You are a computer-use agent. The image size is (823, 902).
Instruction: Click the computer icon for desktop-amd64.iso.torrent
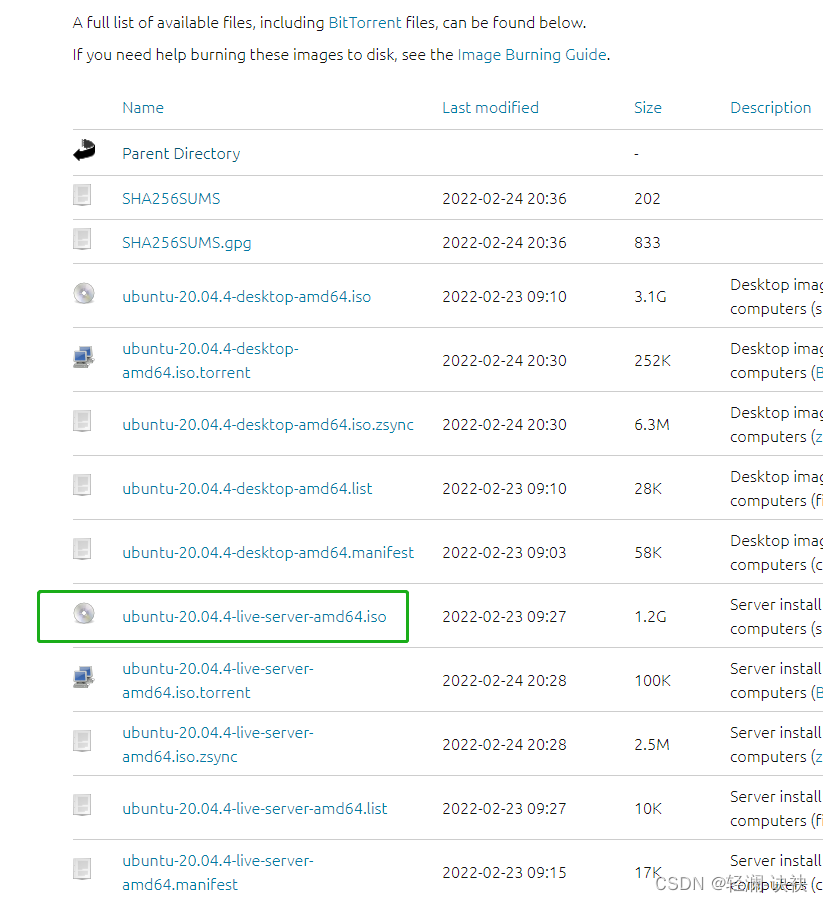pyautogui.click(x=84, y=357)
